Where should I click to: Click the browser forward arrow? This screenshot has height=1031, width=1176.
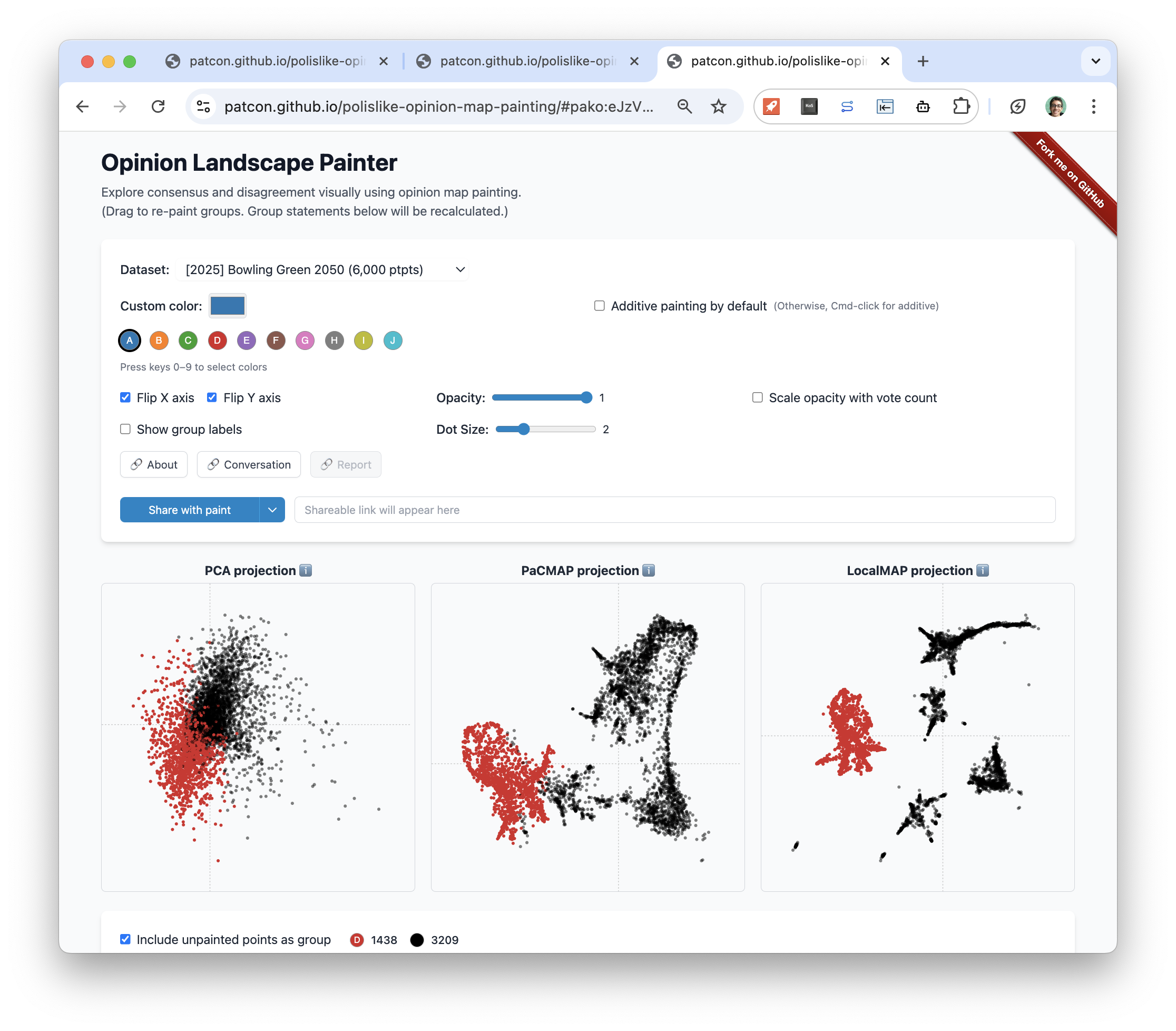coord(120,106)
